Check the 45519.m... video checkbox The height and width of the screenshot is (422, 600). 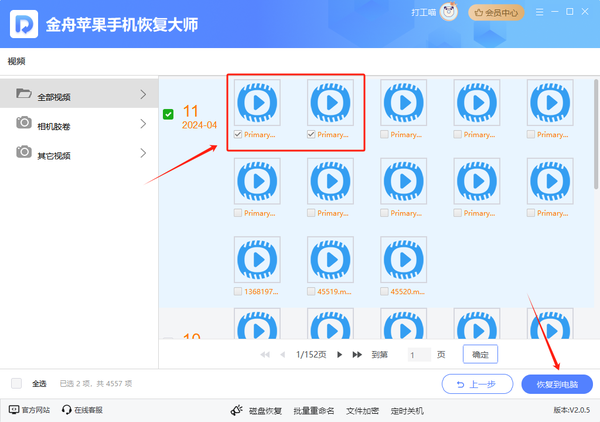[x=311, y=292]
